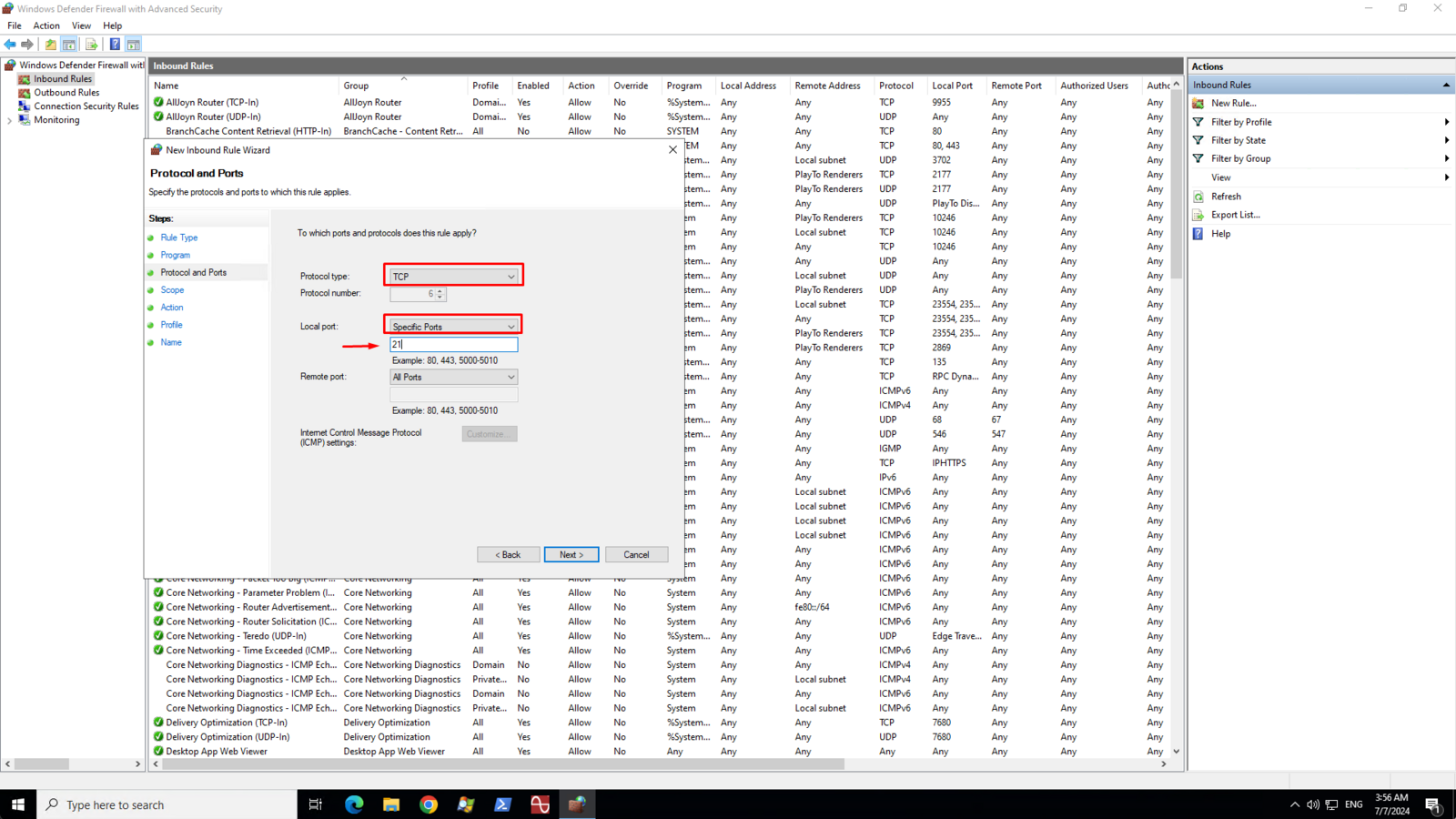
Task: Go to the Rule Type wizard step
Action: (179, 238)
